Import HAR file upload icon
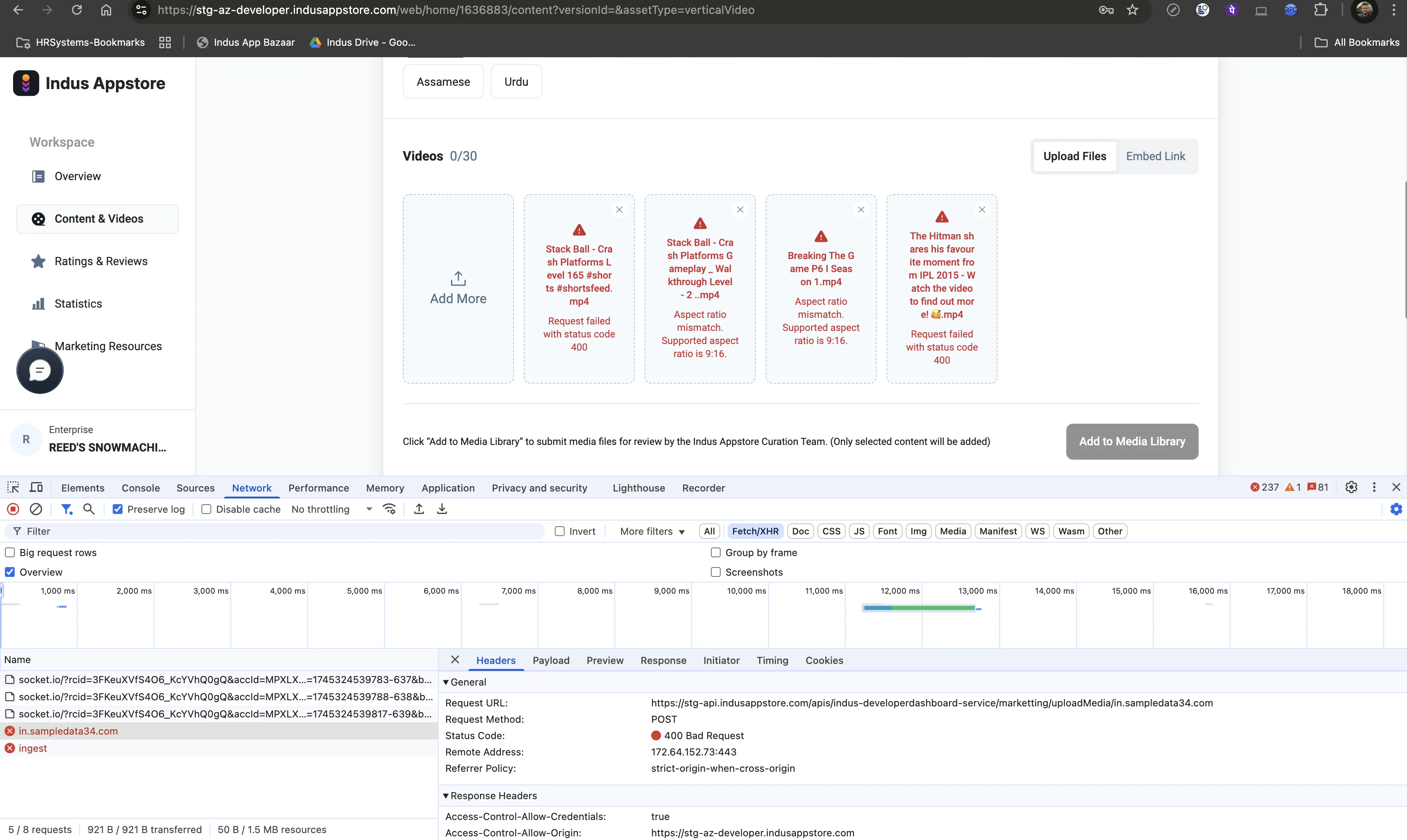This screenshot has height=840, width=1407. click(419, 509)
